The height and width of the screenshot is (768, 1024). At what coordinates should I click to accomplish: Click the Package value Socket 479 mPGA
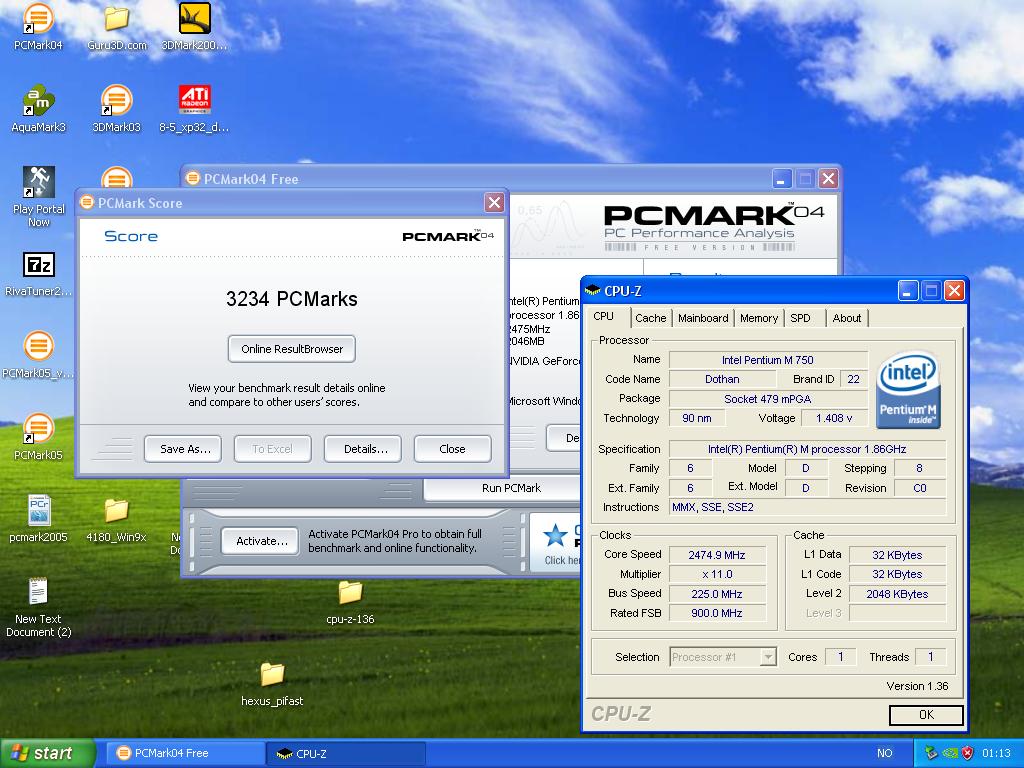[768, 398]
